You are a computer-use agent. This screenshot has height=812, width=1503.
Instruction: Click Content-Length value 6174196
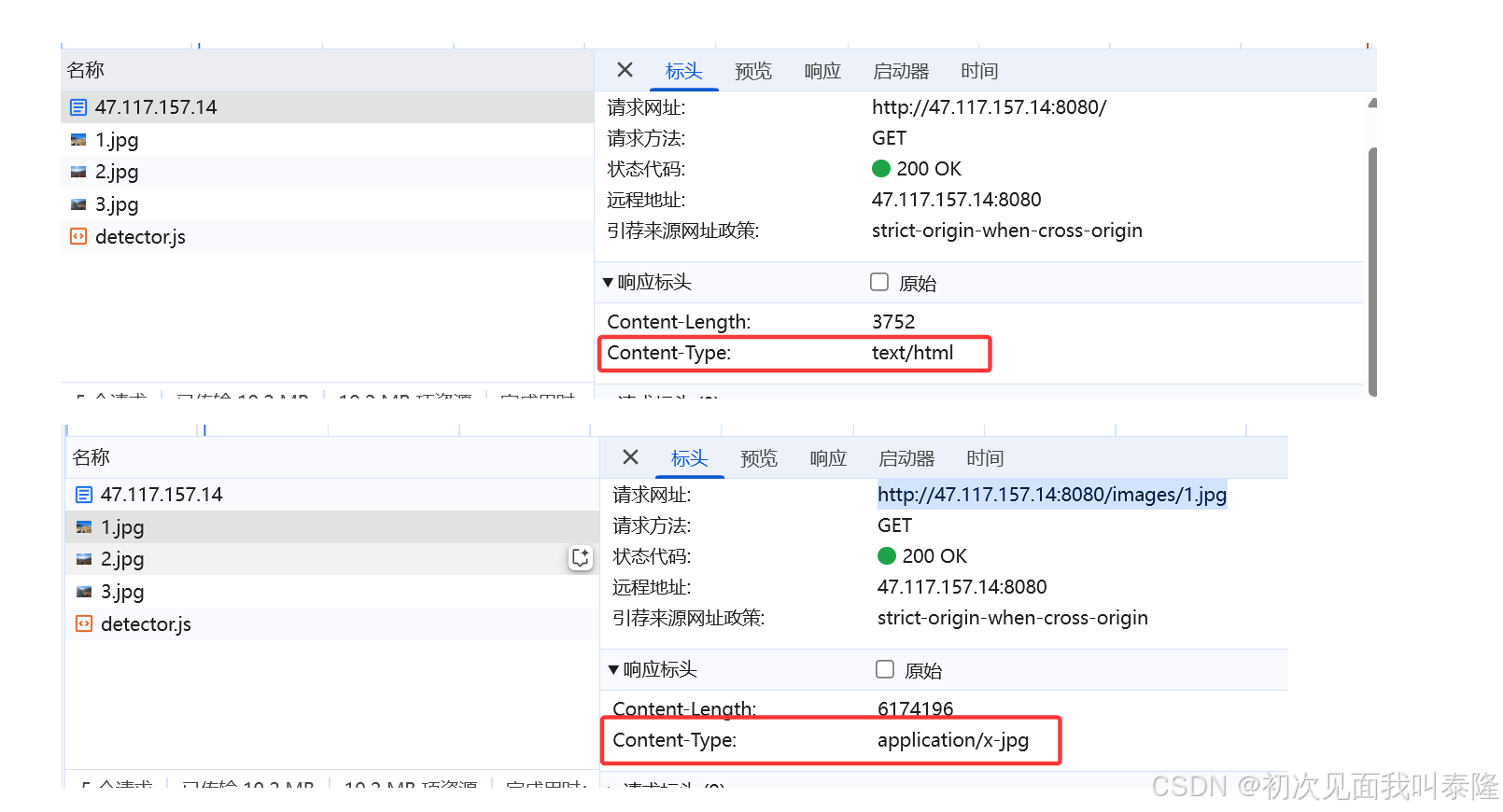tap(916, 709)
